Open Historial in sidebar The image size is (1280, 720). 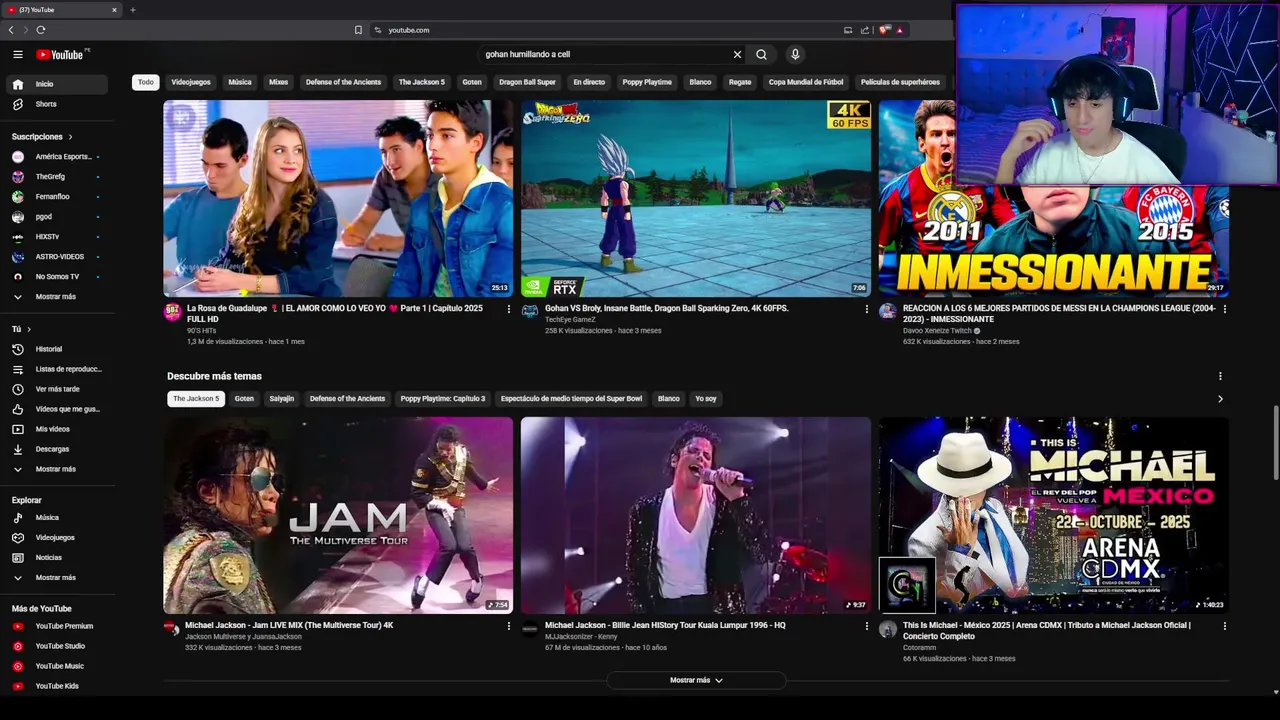pyautogui.click(x=56, y=349)
